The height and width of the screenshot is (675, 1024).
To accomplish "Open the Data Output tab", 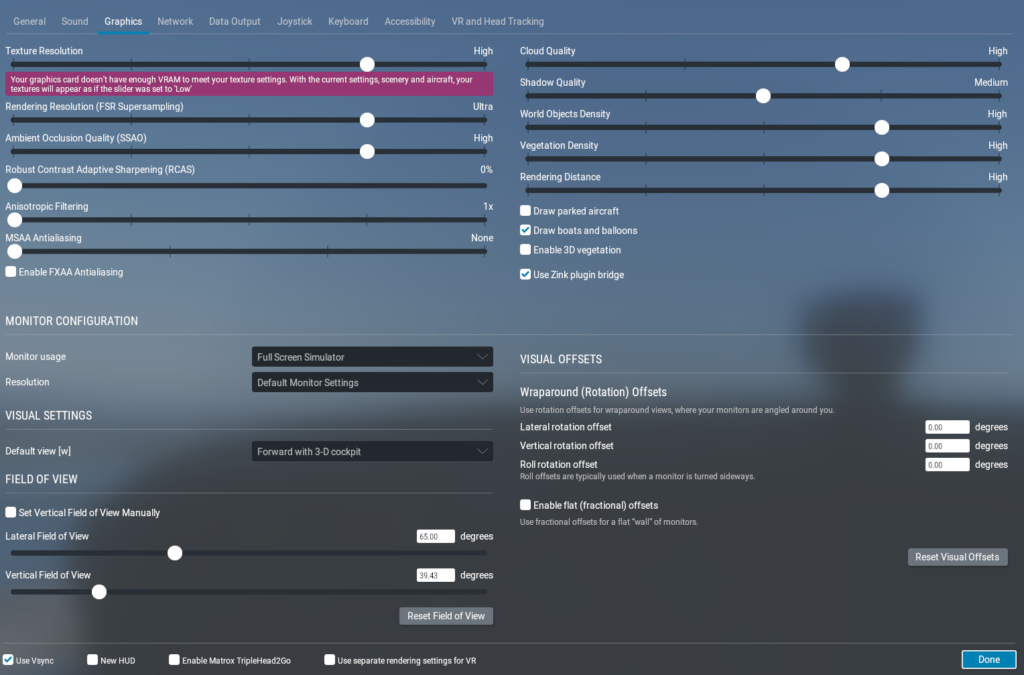I will [234, 22].
